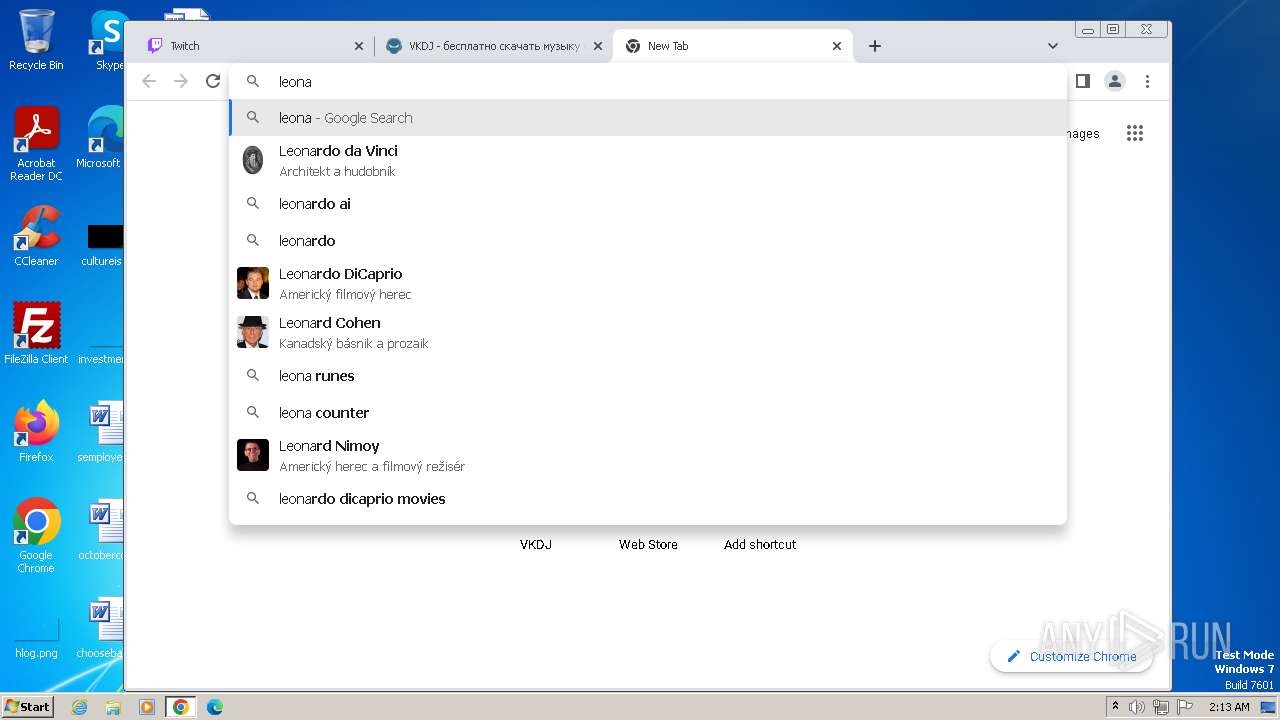Viewport: 1280px width, 720px height.
Task: Select 'leonardo dicaprio movies' suggestion
Action: click(648, 499)
